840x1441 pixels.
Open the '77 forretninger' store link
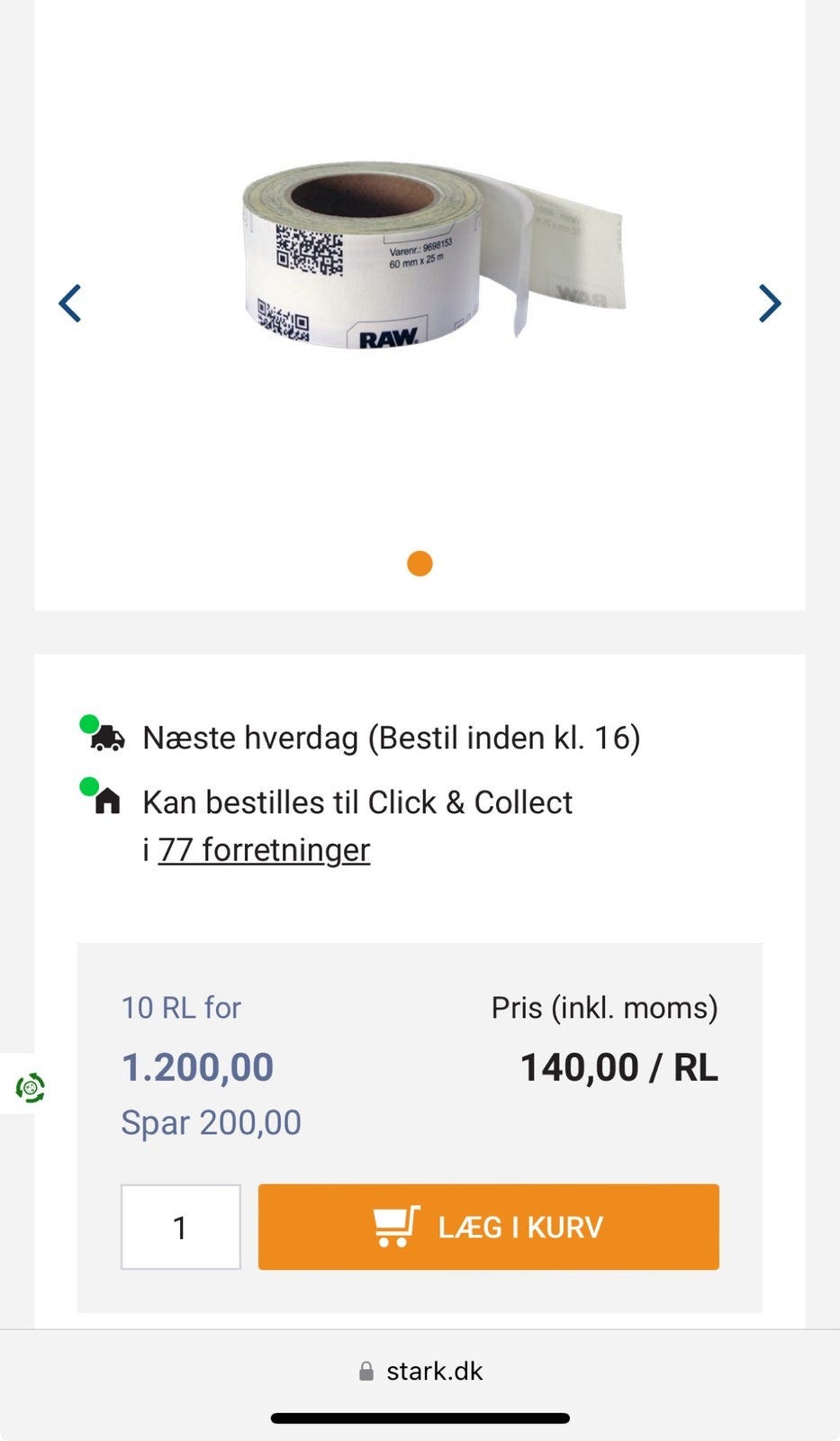[264, 849]
